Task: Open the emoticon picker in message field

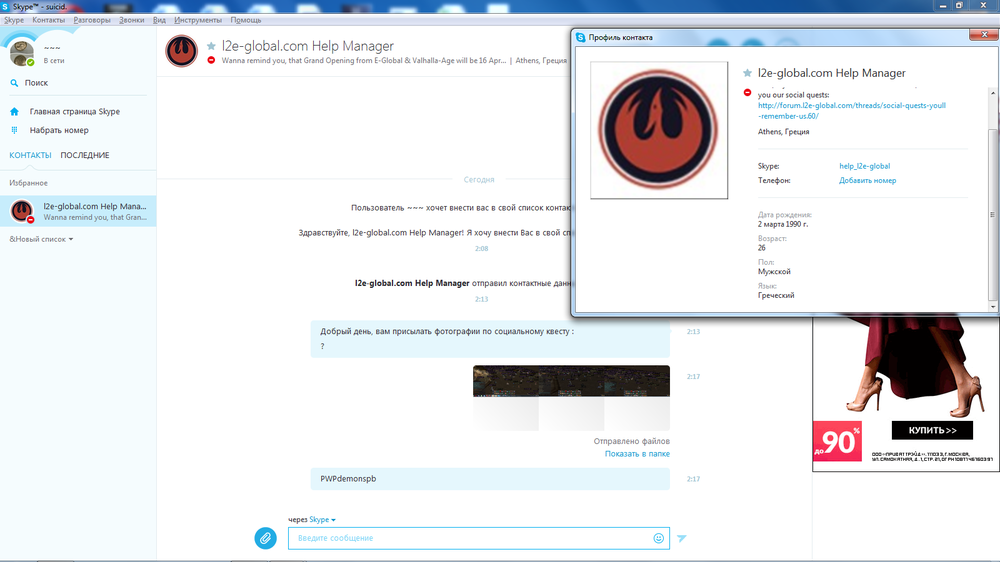Action: [x=659, y=538]
